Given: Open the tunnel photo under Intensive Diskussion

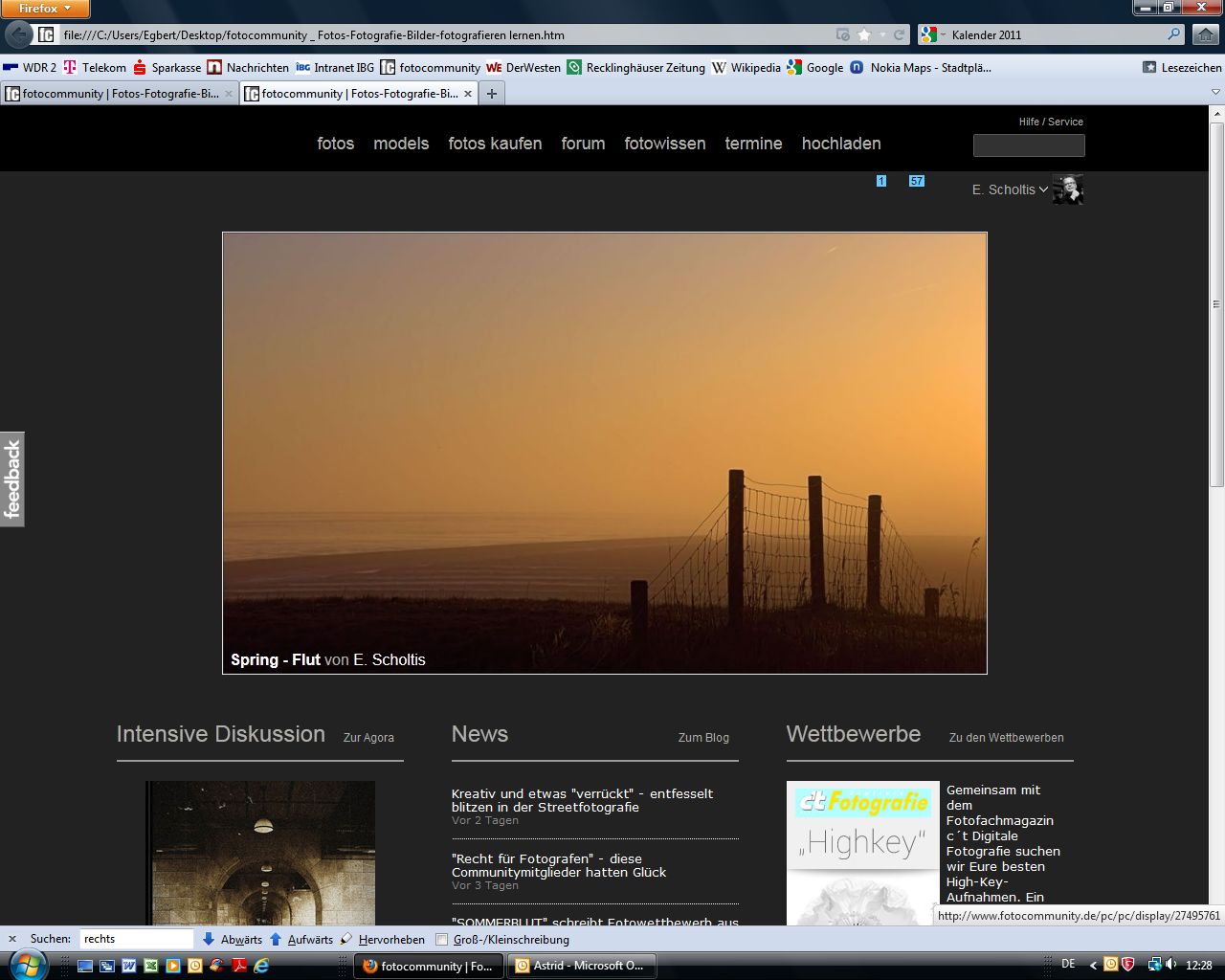Looking at the screenshot, I should pyautogui.click(x=260, y=853).
